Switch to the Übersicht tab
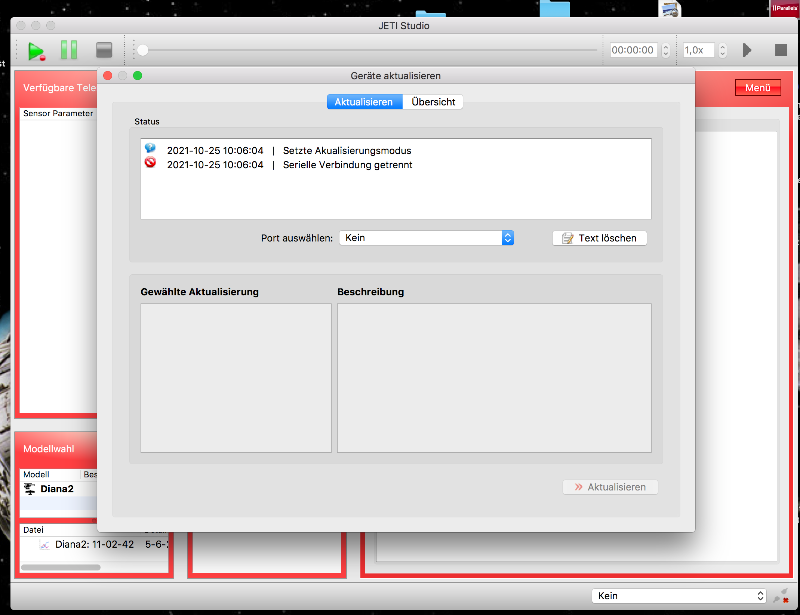 click(433, 102)
